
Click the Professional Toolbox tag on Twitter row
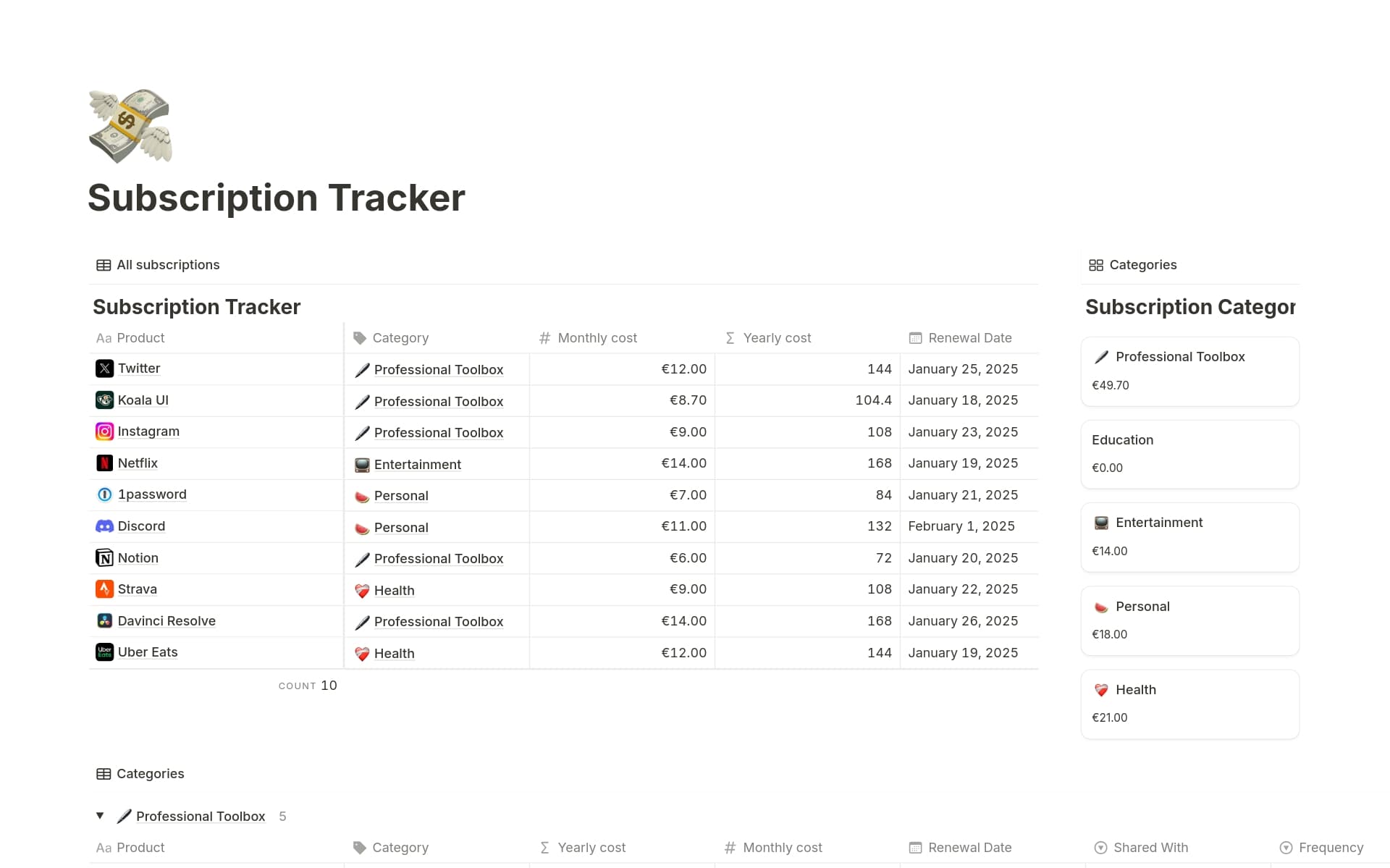439,369
